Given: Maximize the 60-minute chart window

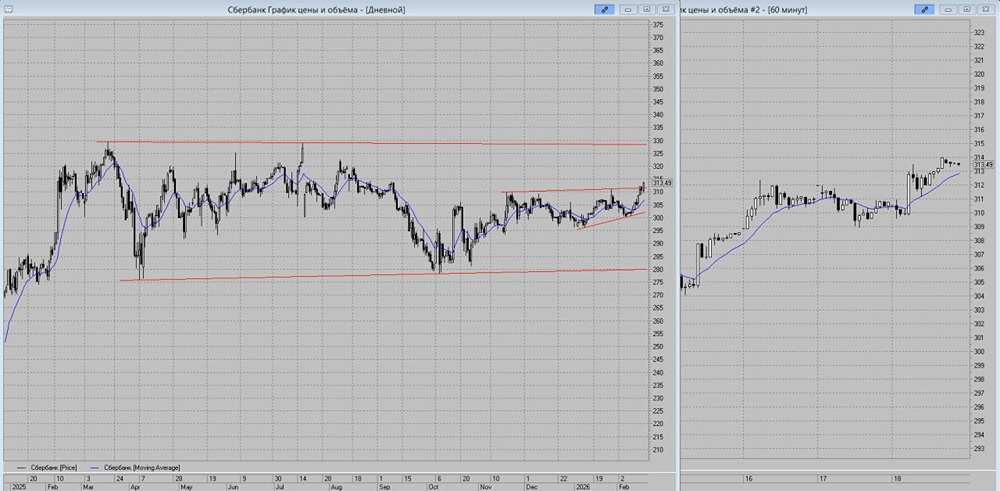Looking at the screenshot, I should (x=968, y=9).
